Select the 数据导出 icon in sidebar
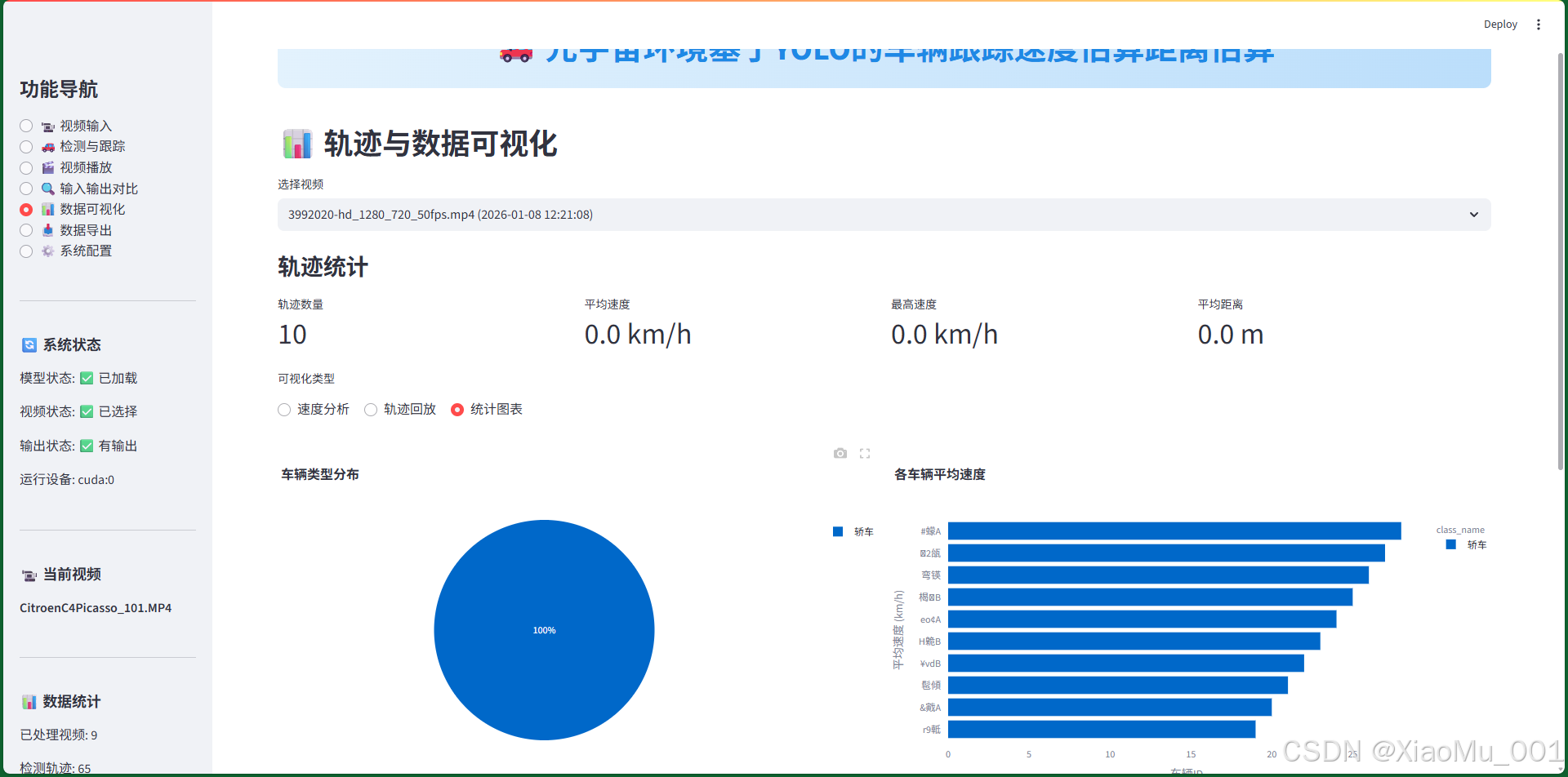Viewport: 1568px width, 777px height. (x=47, y=229)
